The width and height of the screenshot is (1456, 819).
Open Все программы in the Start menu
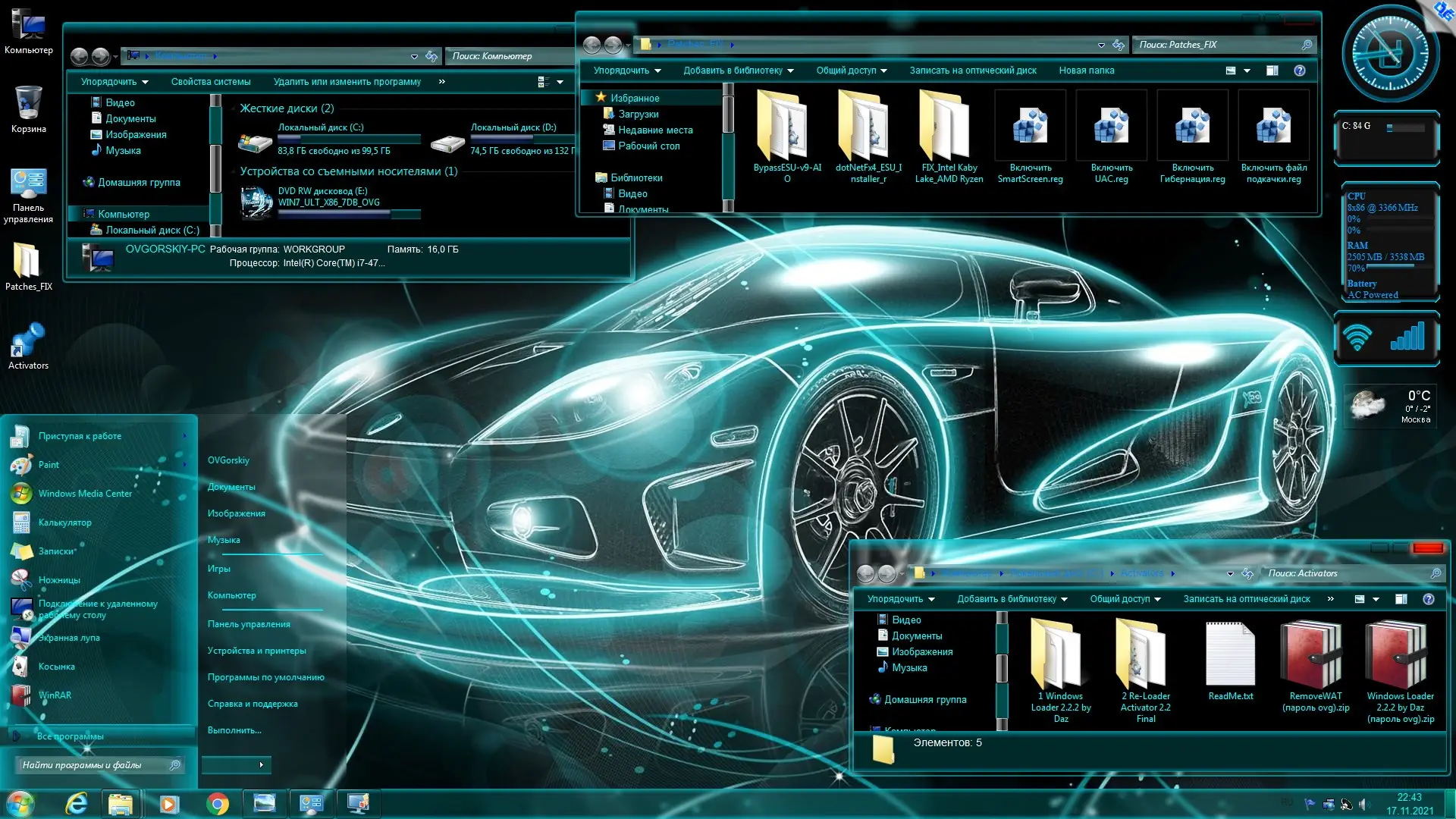point(70,736)
